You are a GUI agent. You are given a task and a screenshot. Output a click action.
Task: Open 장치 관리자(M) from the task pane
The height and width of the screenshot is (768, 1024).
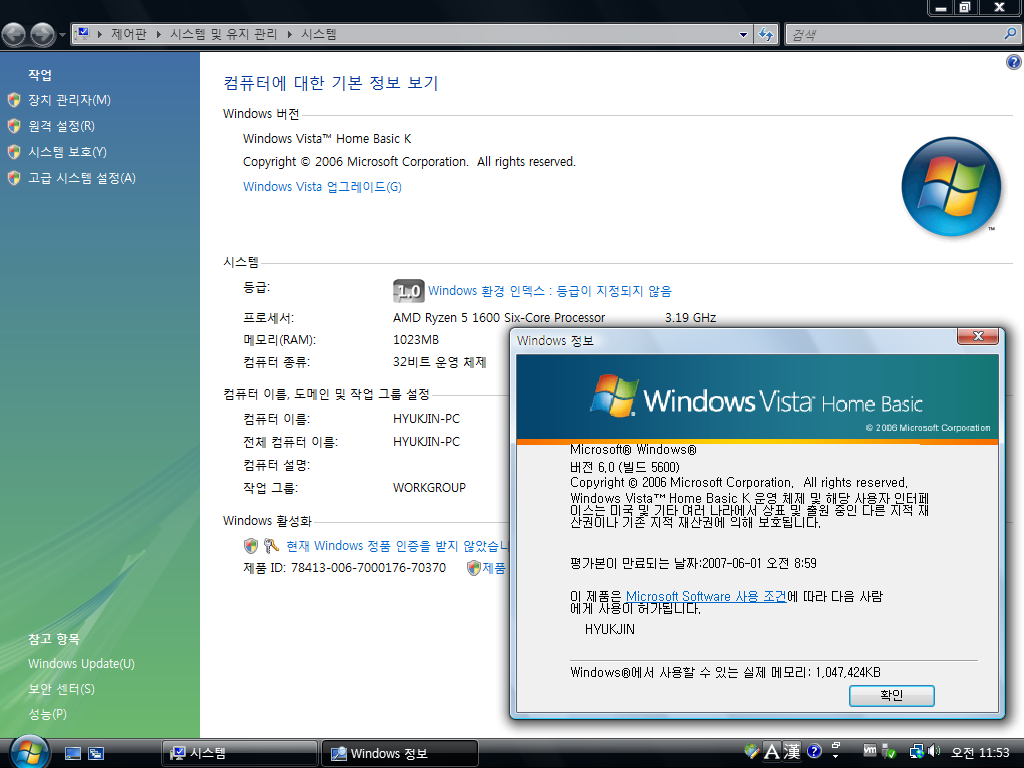tap(69, 100)
